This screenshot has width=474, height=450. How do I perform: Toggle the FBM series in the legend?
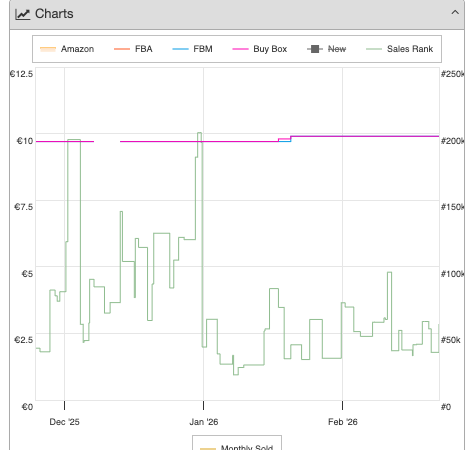coord(192,49)
